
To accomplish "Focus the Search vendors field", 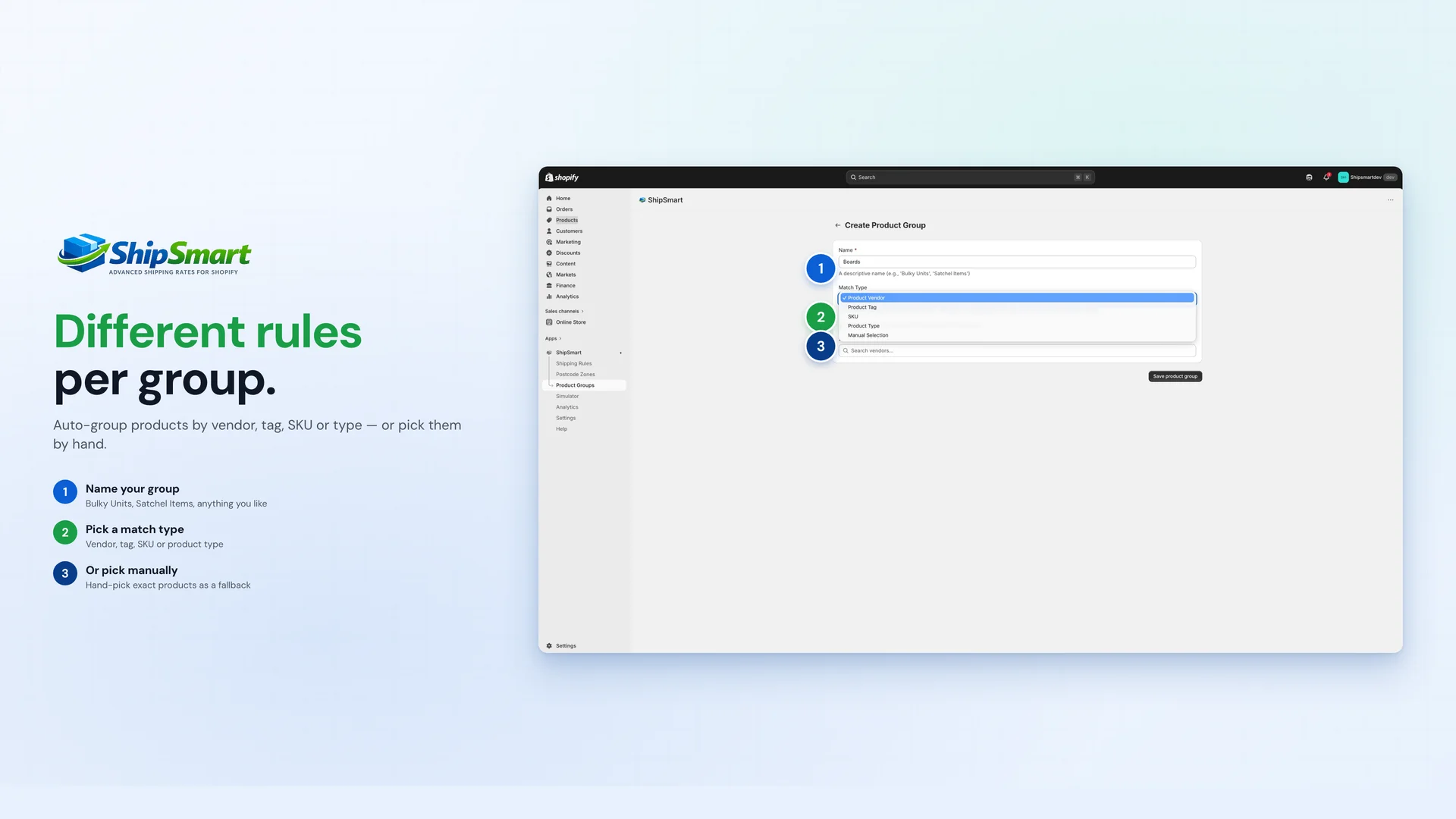I will pyautogui.click(x=1017, y=351).
